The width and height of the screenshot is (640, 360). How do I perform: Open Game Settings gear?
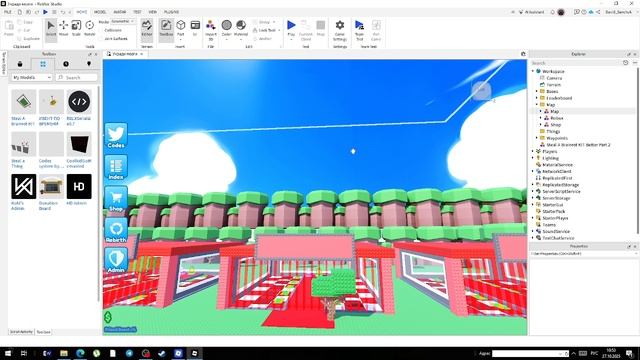pos(340,30)
